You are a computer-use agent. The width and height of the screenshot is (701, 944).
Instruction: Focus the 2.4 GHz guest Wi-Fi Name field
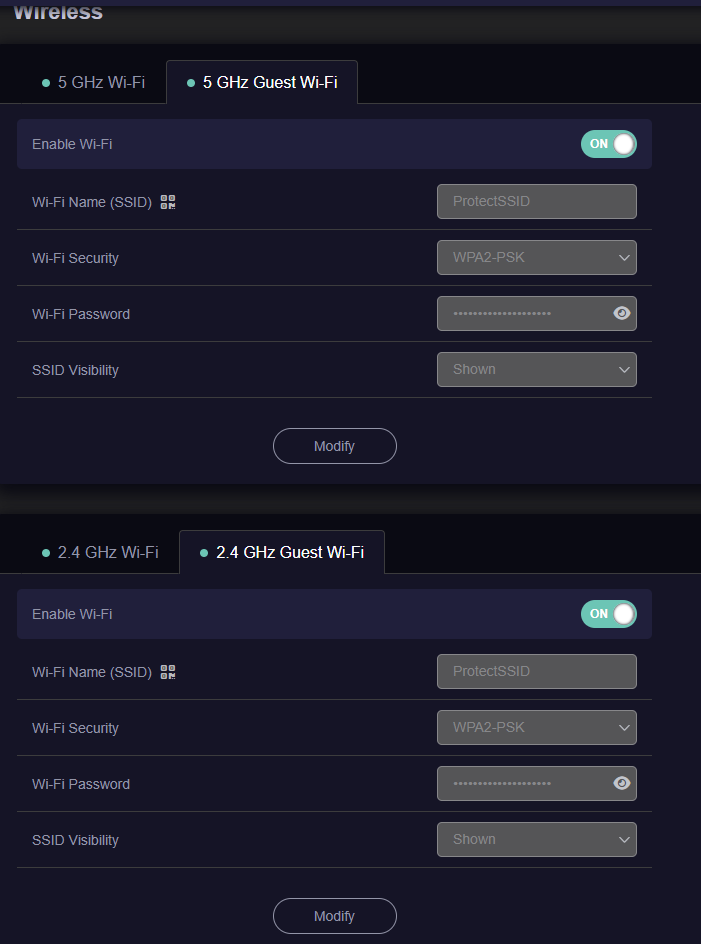coord(537,671)
